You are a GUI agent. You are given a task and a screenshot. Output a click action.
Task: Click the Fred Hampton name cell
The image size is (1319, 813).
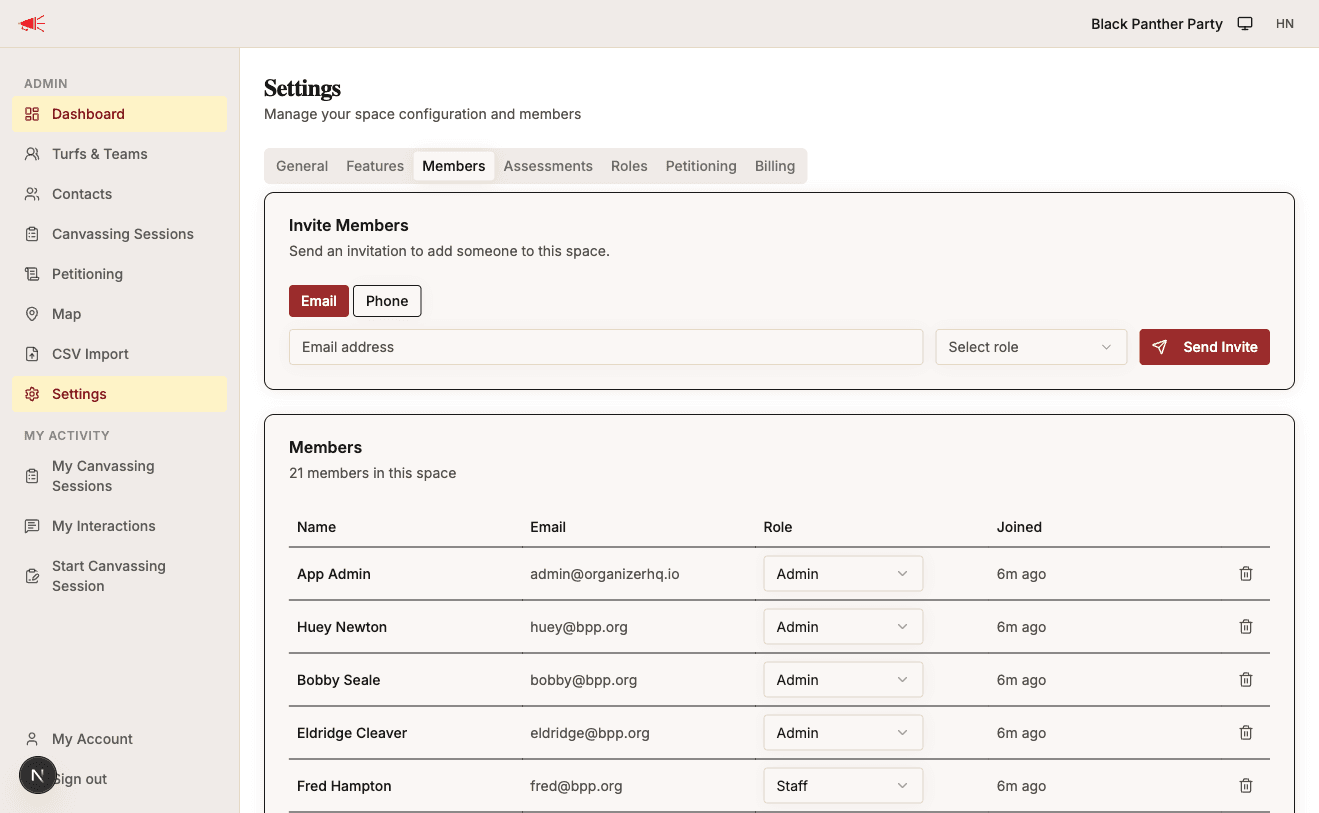pyautogui.click(x=344, y=786)
